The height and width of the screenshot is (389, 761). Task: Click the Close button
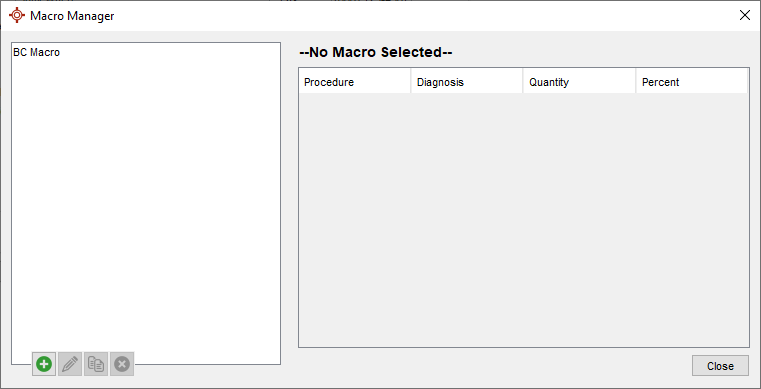point(720,366)
